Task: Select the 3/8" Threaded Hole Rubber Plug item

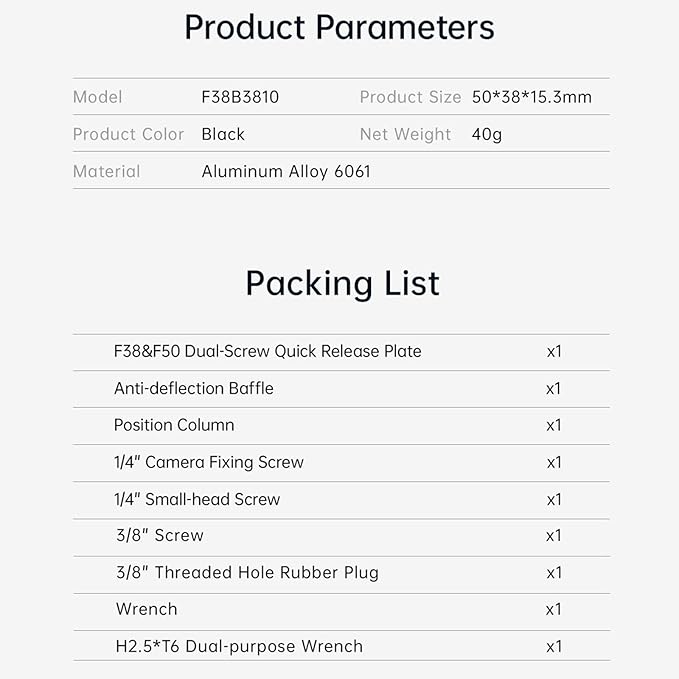Action: coord(247,573)
